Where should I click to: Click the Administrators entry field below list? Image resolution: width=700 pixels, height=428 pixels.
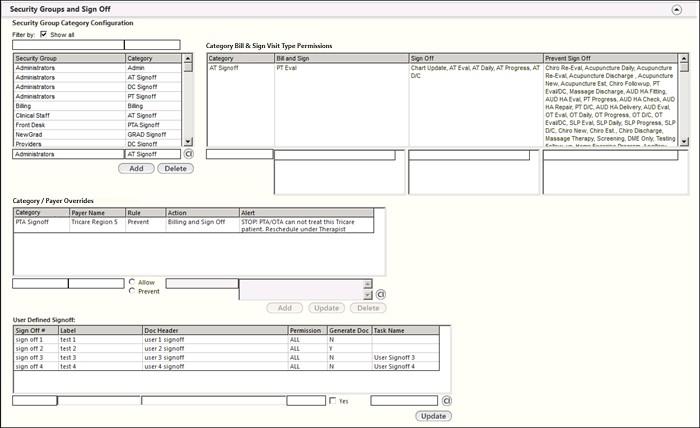click(x=68, y=154)
